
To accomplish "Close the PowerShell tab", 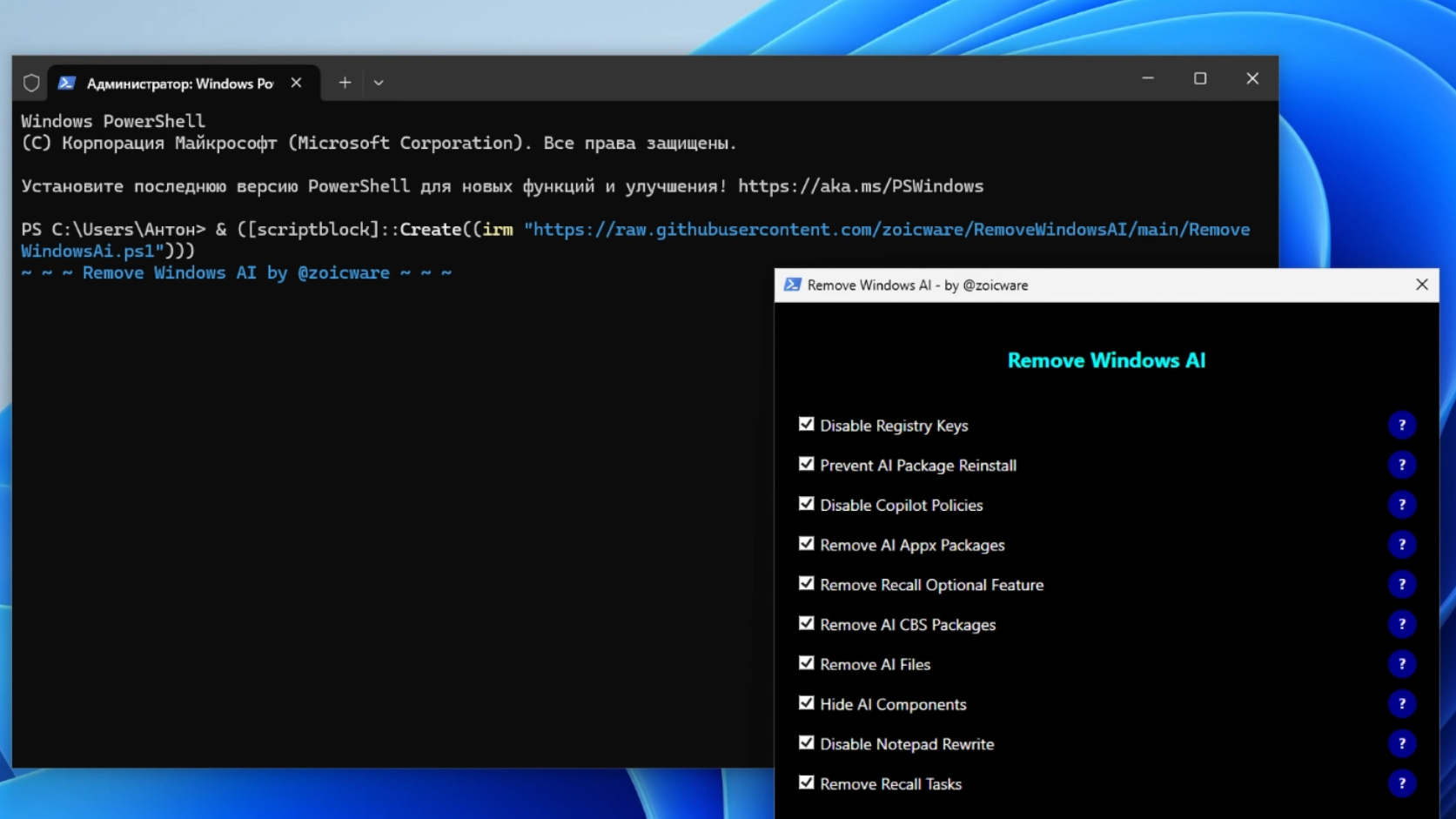I will pos(296,83).
